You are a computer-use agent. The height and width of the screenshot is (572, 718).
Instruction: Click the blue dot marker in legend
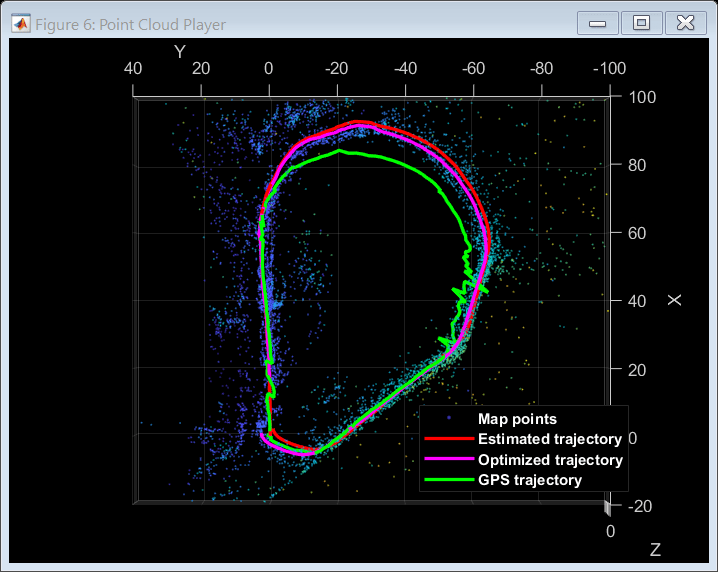click(449, 419)
